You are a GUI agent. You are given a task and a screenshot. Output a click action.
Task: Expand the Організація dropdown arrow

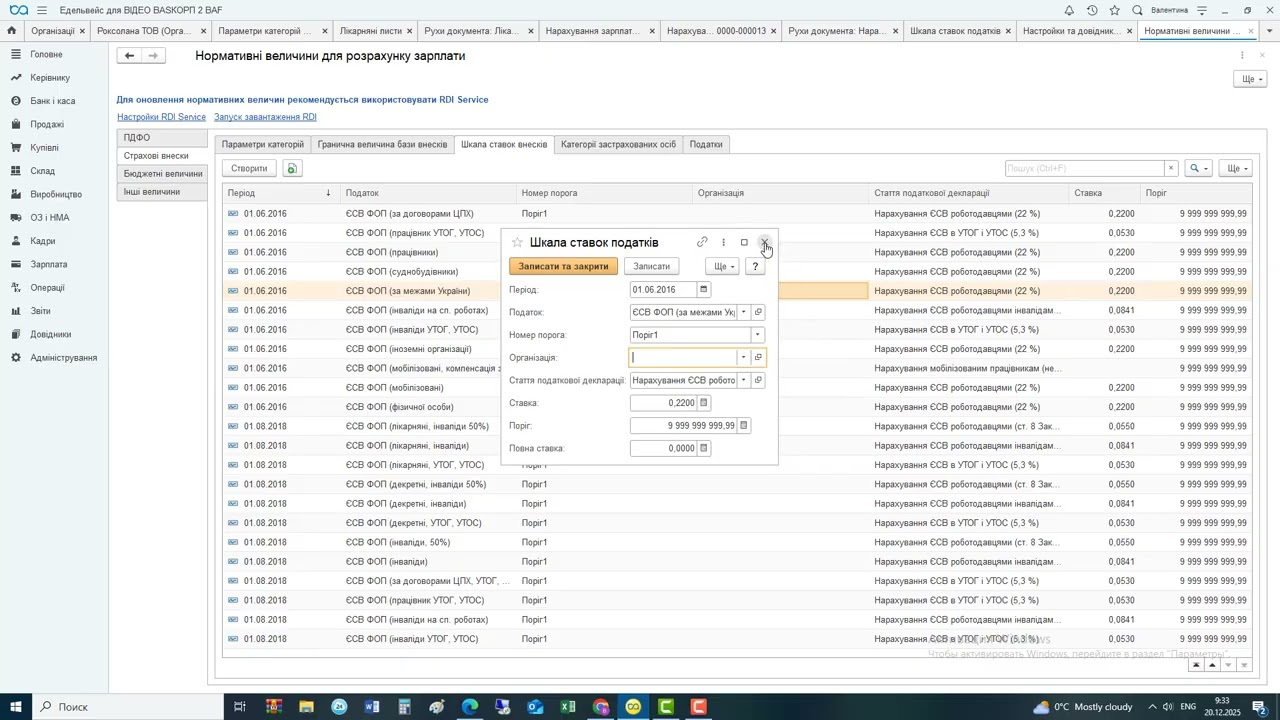coord(743,357)
